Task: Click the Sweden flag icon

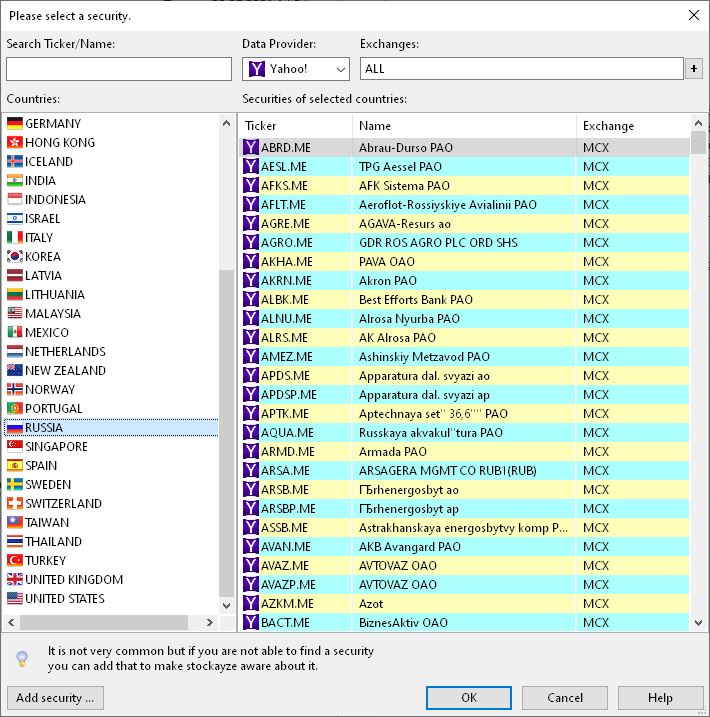Action: [15, 484]
